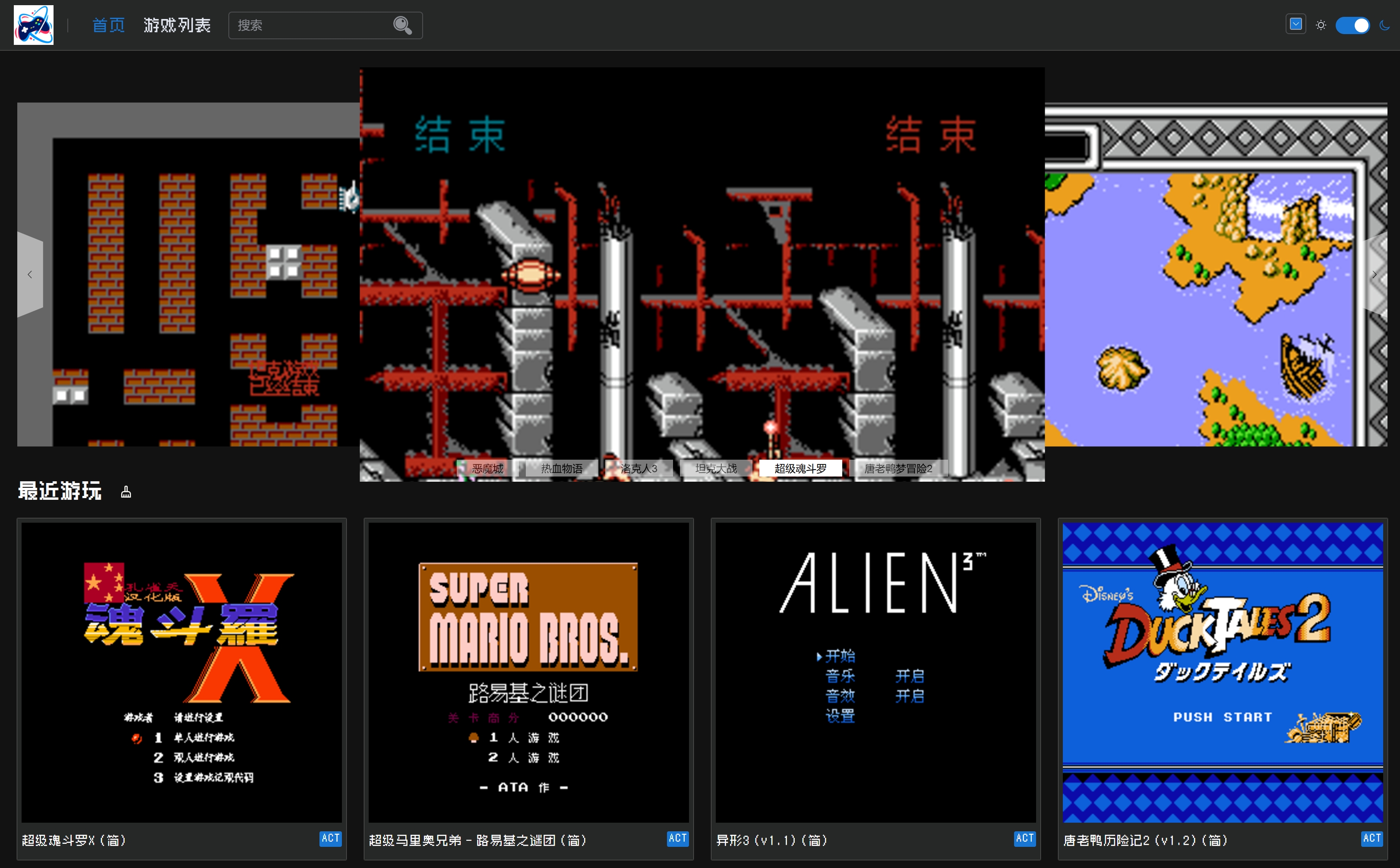Select the 超级魂斗罗 carousel tab
Image resolution: width=1400 pixels, height=868 pixels.
click(800, 468)
